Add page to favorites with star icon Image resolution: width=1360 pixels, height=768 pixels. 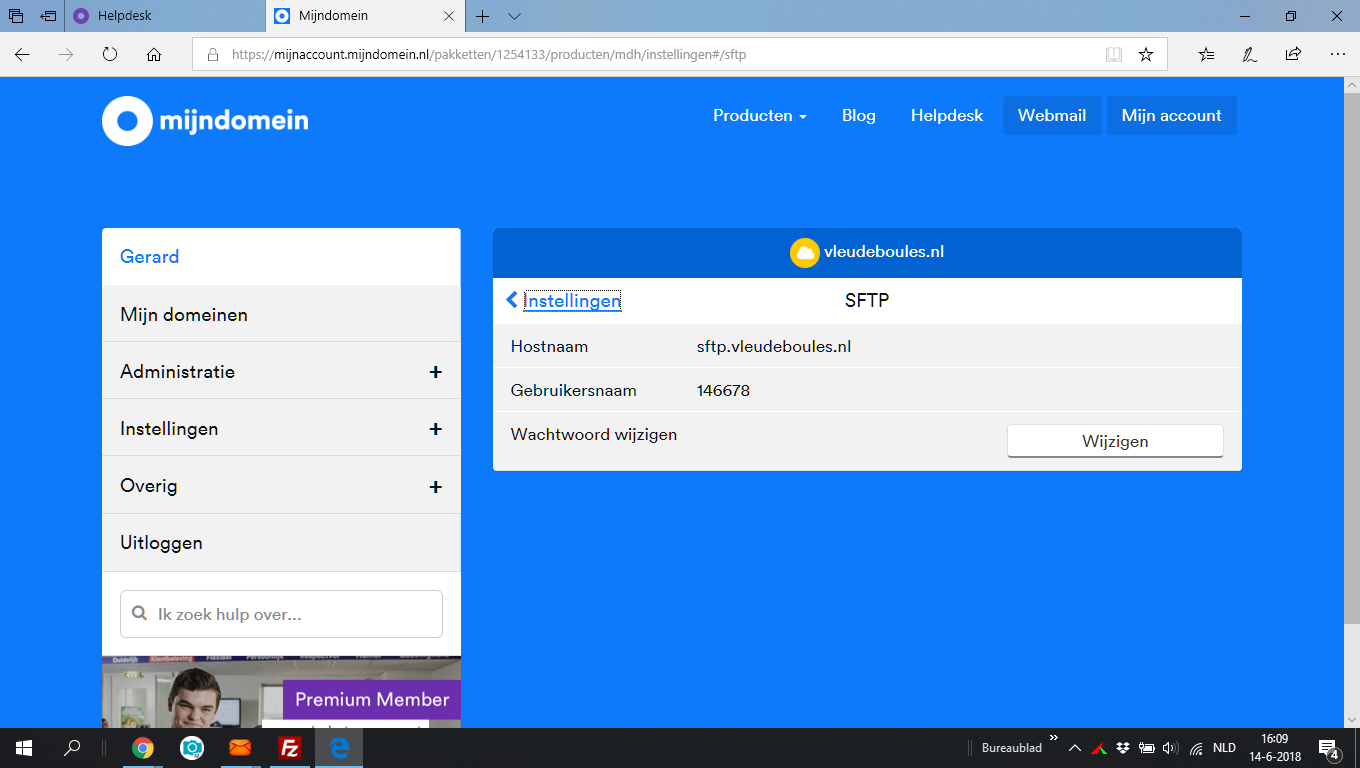[1146, 55]
